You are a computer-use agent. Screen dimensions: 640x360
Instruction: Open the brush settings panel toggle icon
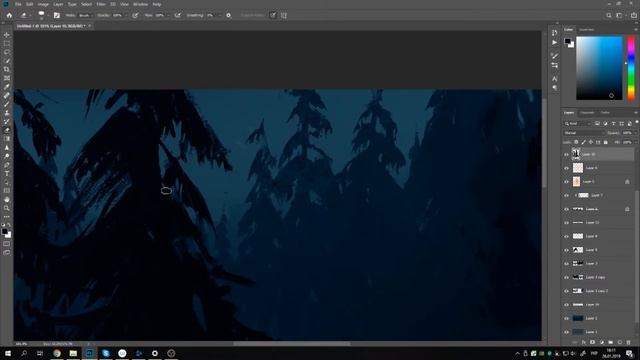57,15
